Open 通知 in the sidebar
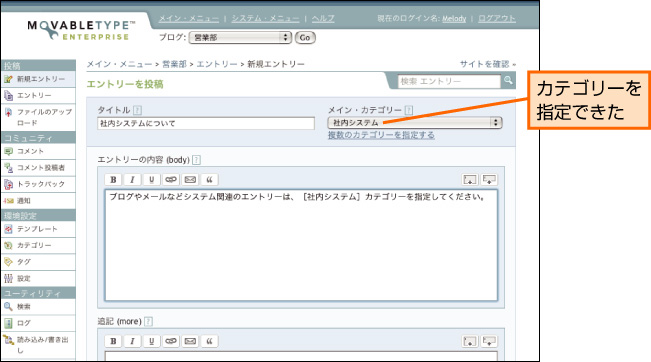This screenshot has width=651, height=362. [x=38, y=201]
